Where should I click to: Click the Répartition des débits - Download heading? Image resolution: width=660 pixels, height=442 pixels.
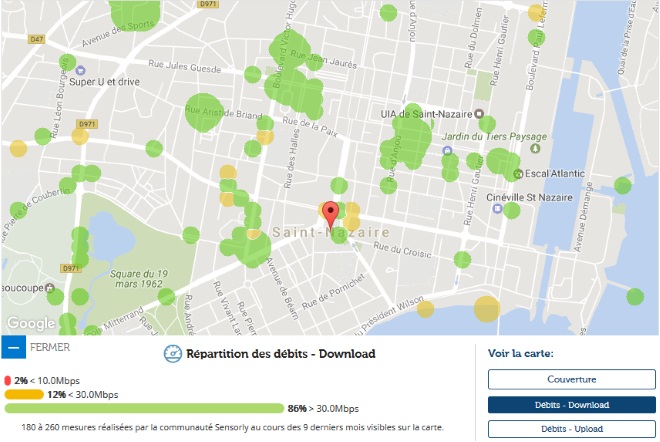[x=281, y=354]
